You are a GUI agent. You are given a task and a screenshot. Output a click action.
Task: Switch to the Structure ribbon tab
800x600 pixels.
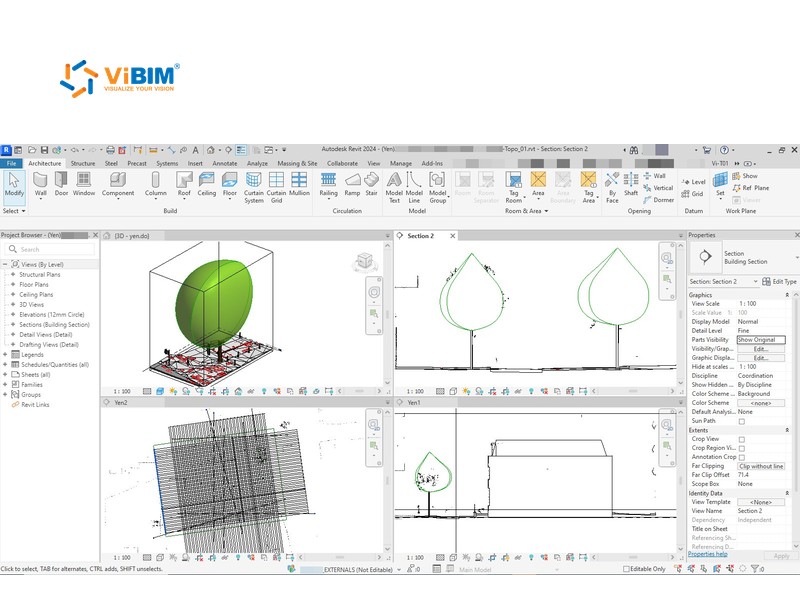(x=83, y=163)
